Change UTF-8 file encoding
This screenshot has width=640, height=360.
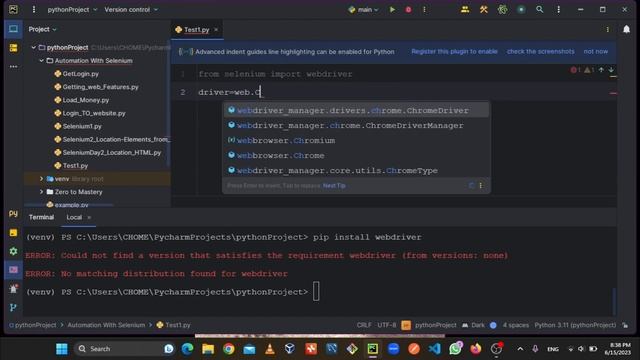(x=387, y=325)
